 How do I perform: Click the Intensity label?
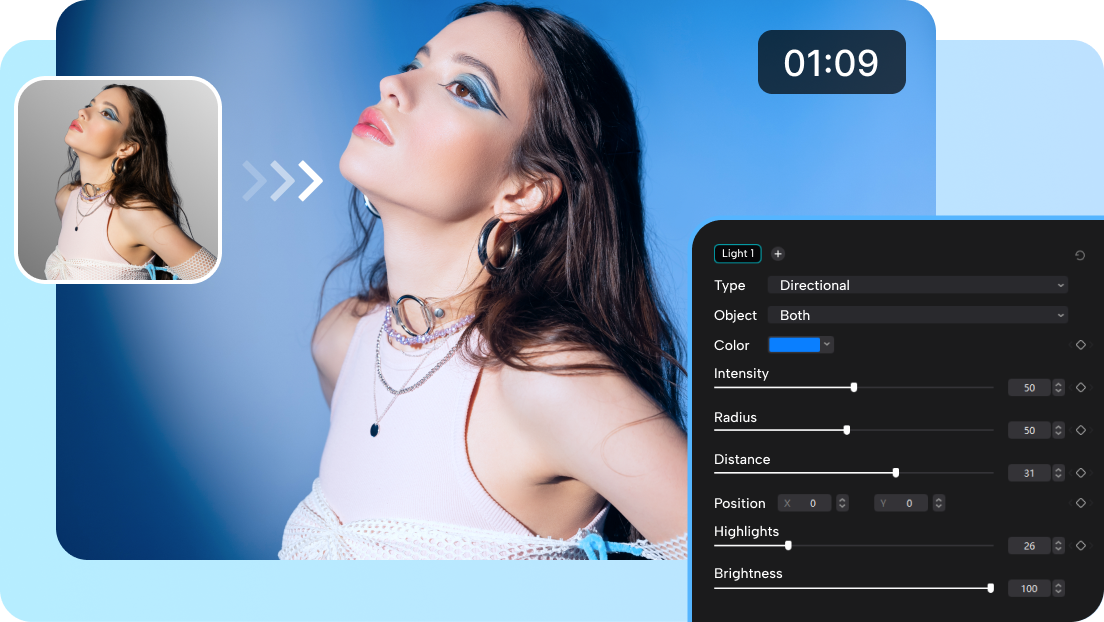[x=741, y=373]
